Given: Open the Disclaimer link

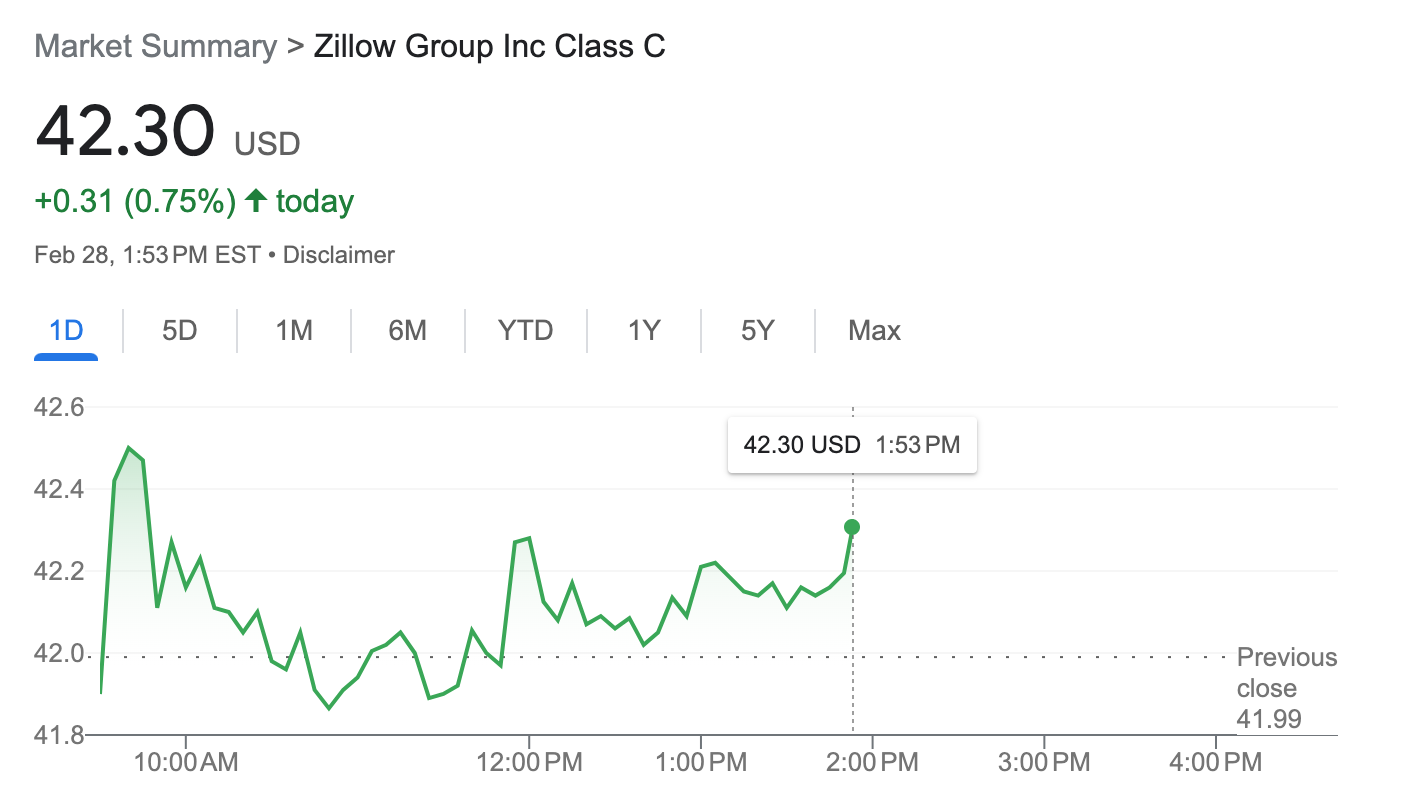Looking at the screenshot, I should 339,255.
